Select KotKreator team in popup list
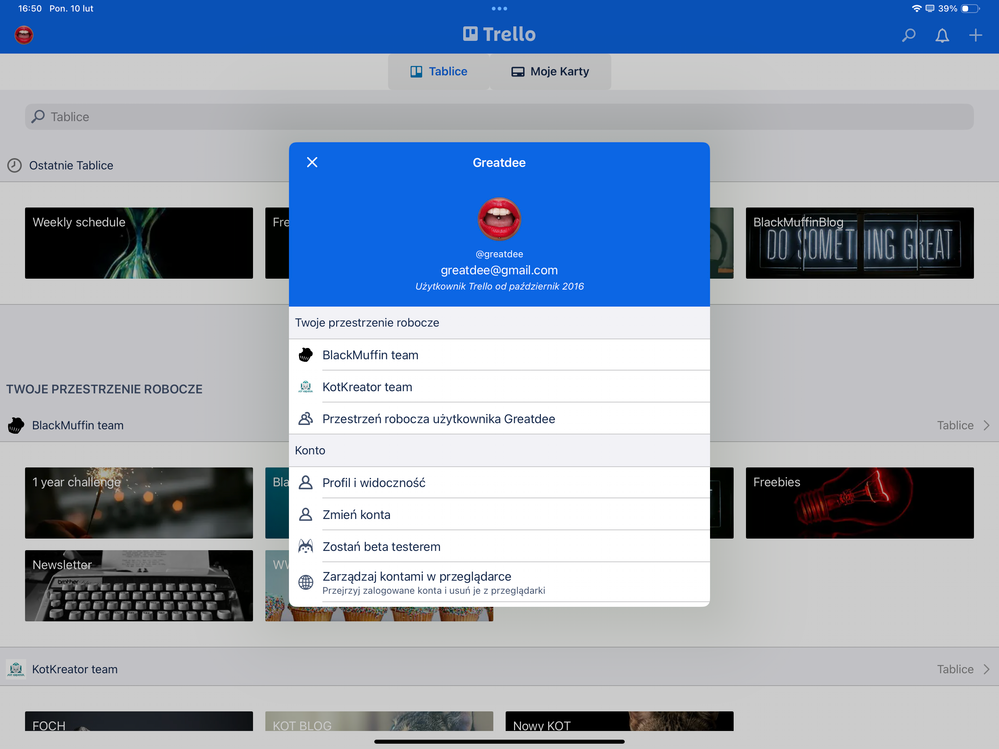This screenshot has width=999, height=749. tap(500, 387)
